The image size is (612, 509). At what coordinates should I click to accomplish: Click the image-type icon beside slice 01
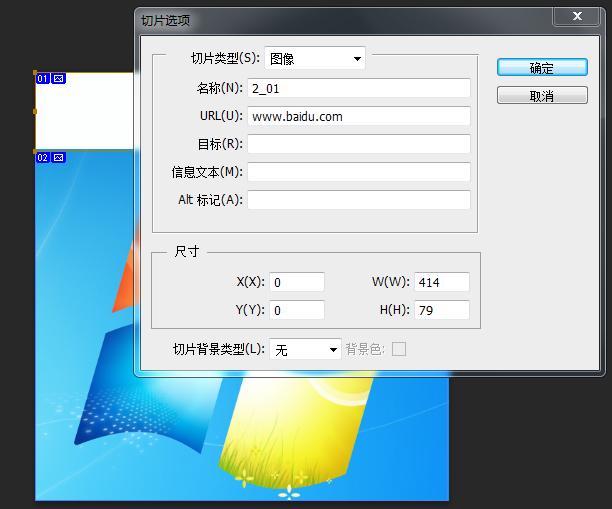pos(59,79)
